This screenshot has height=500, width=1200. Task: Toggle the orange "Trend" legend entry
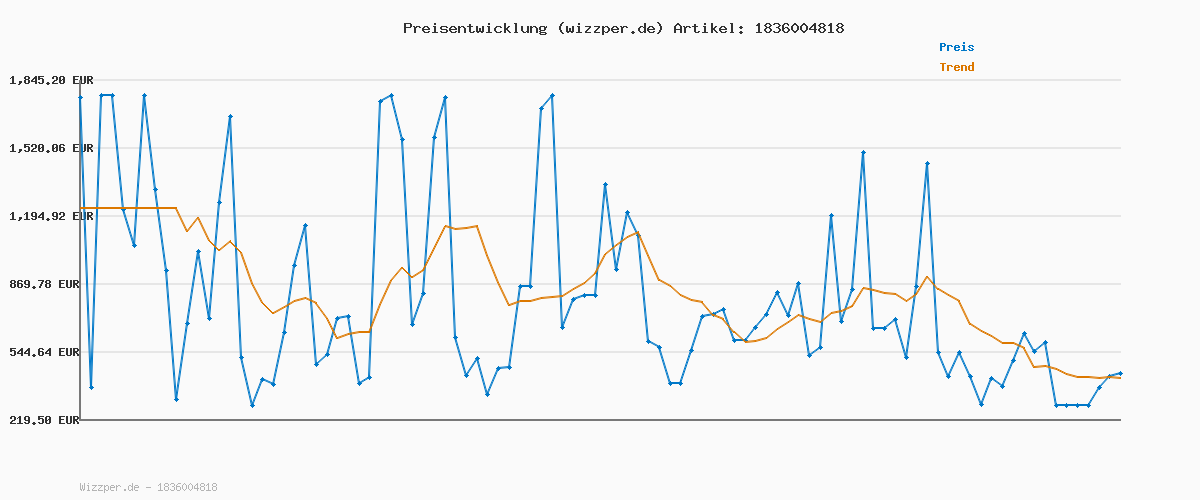pyautogui.click(x=956, y=67)
